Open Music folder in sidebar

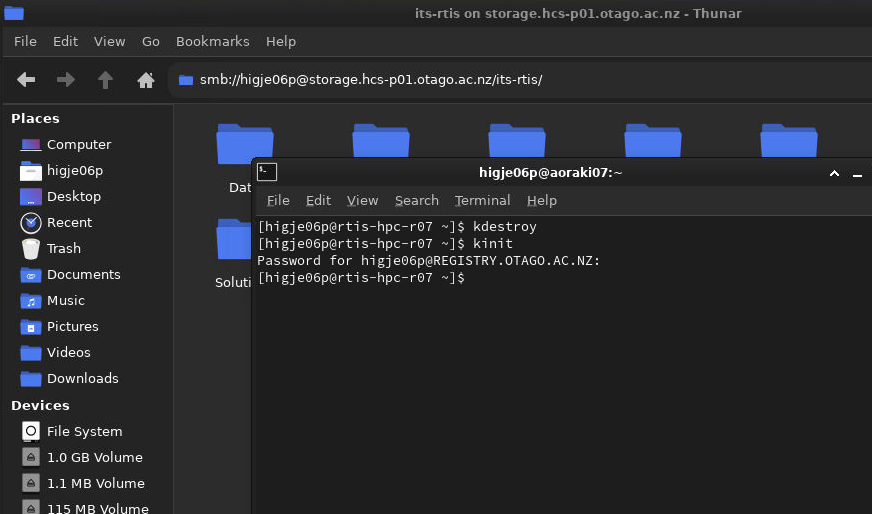point(65,301)
